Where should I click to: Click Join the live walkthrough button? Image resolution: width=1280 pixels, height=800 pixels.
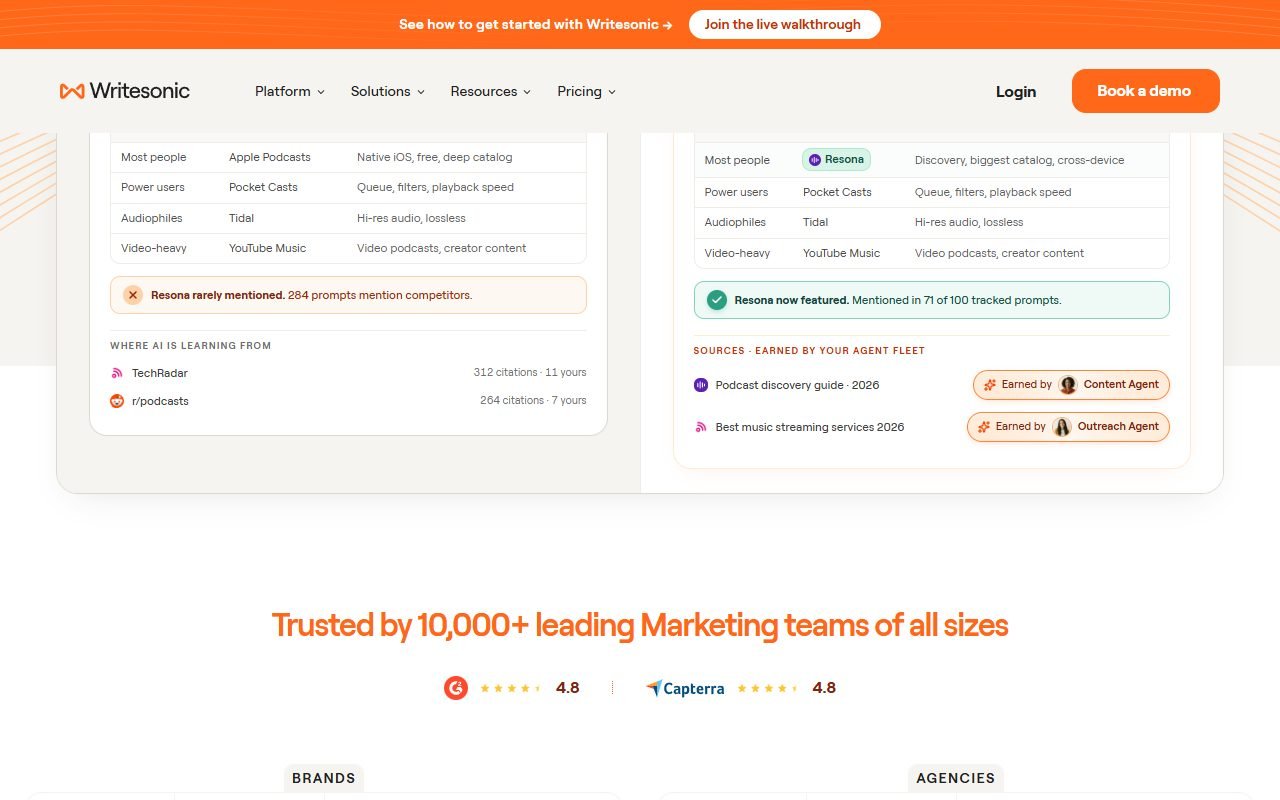[785, 25]
